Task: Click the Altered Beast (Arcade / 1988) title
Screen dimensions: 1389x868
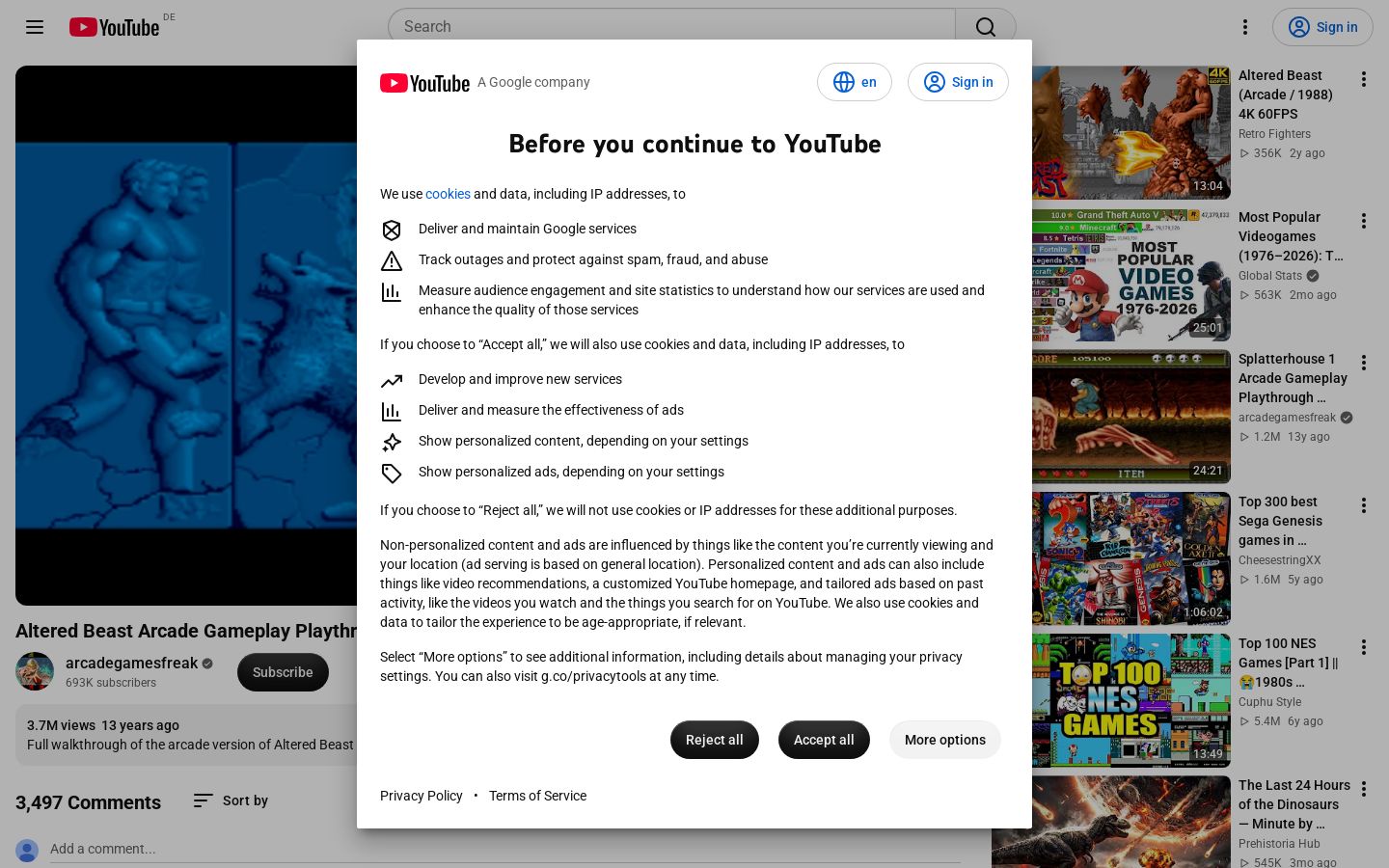Action: [1286, 95]
